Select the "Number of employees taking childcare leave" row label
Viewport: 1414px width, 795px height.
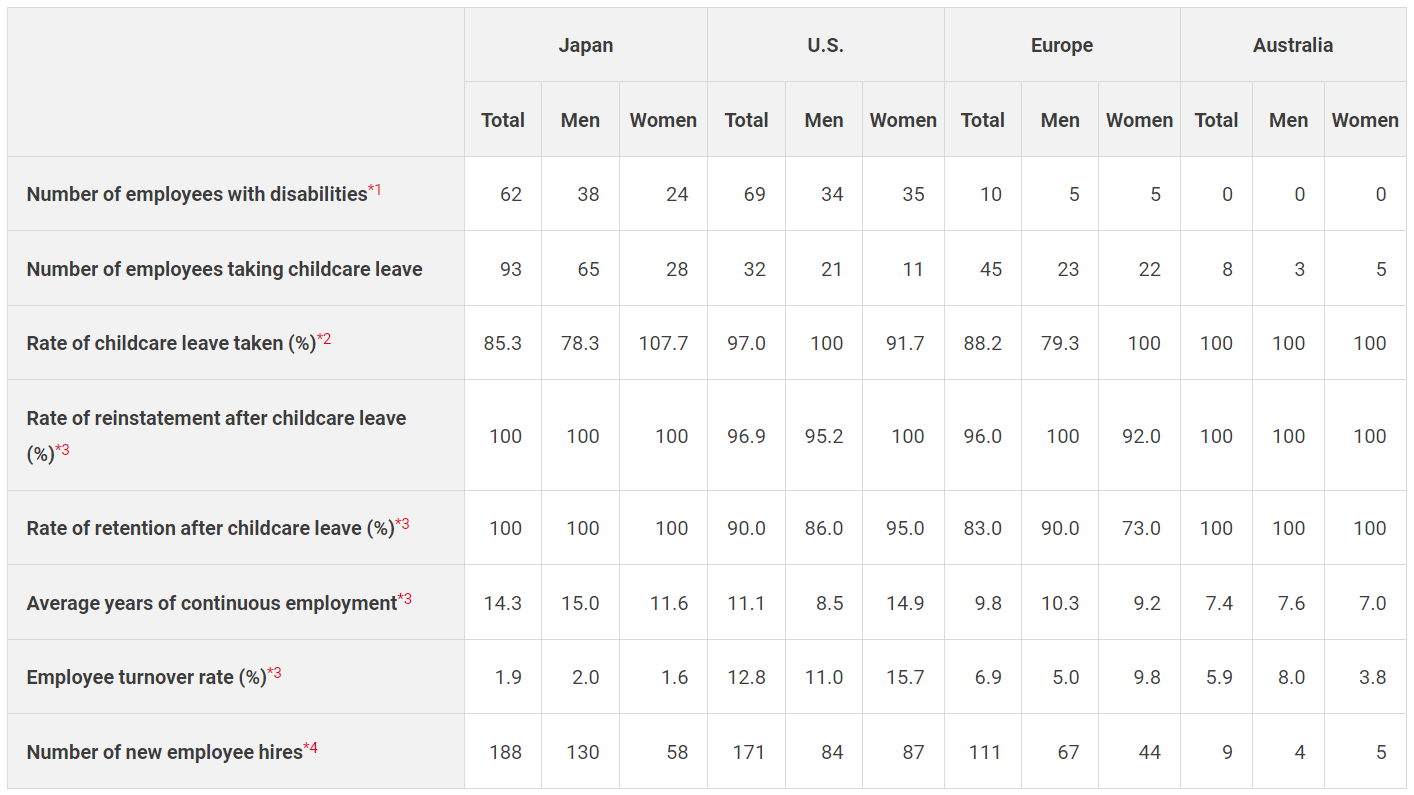click(224, 269)
